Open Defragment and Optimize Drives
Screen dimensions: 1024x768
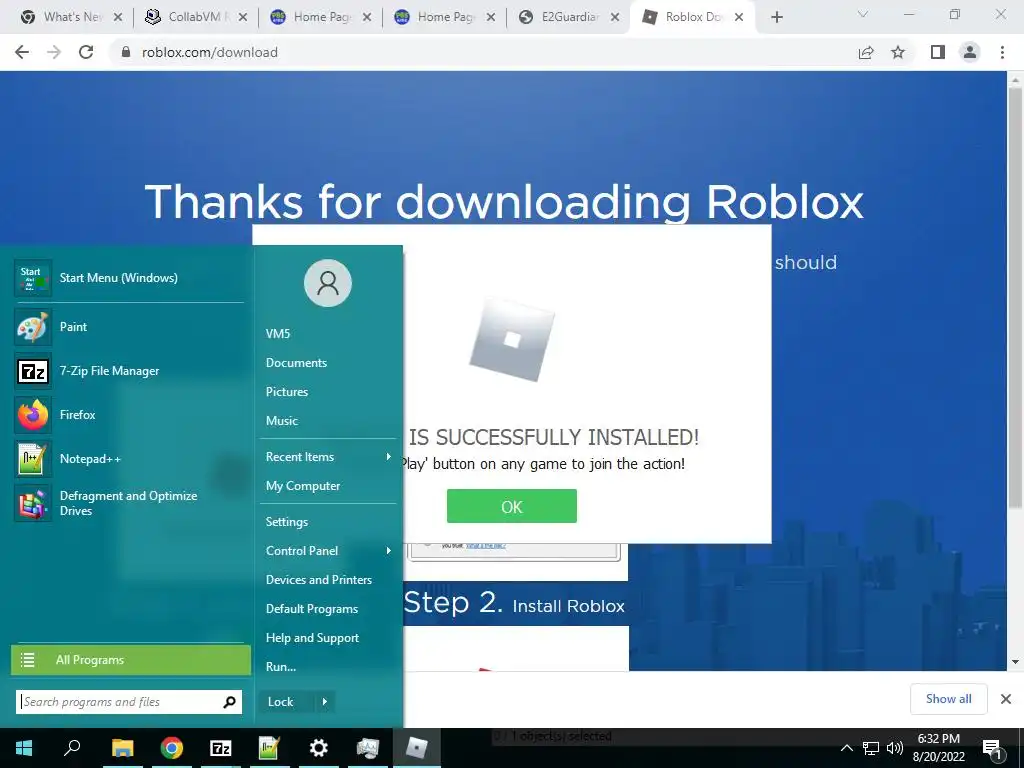[x=129, y=504]
